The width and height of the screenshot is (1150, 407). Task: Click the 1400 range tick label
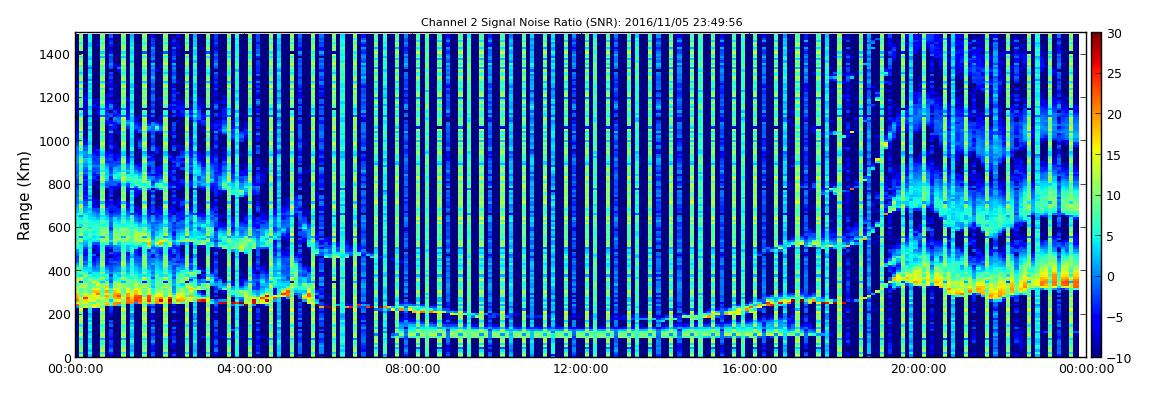[x=56, y=54]
